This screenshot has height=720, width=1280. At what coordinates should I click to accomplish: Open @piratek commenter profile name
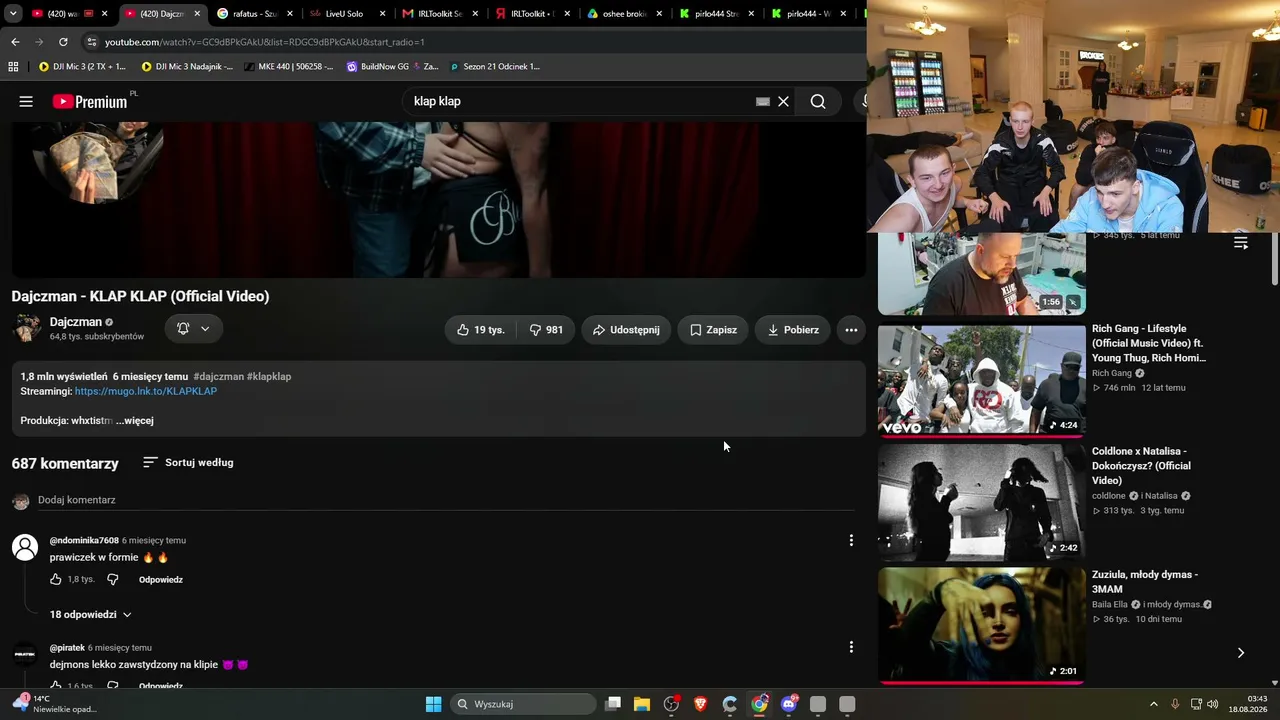tap(67, 648)
